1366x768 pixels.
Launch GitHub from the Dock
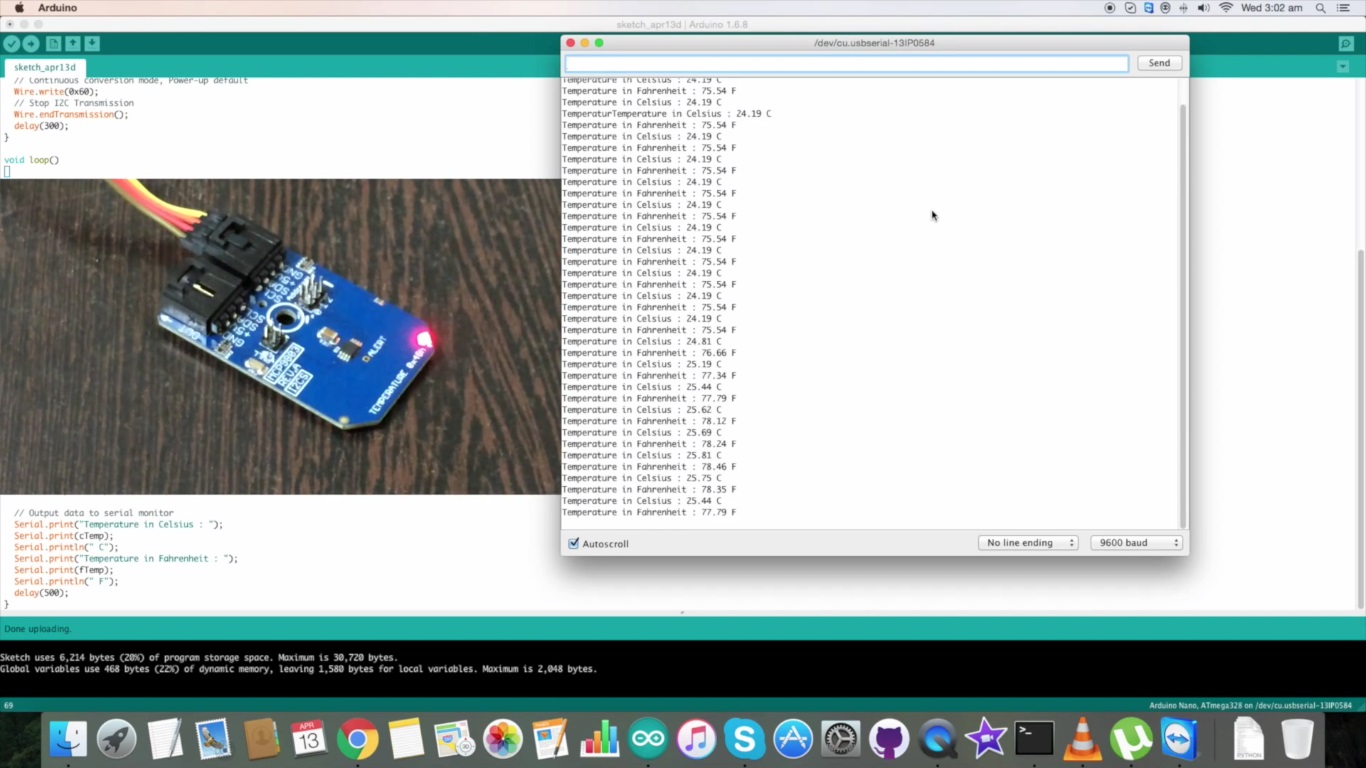point(889,740)
